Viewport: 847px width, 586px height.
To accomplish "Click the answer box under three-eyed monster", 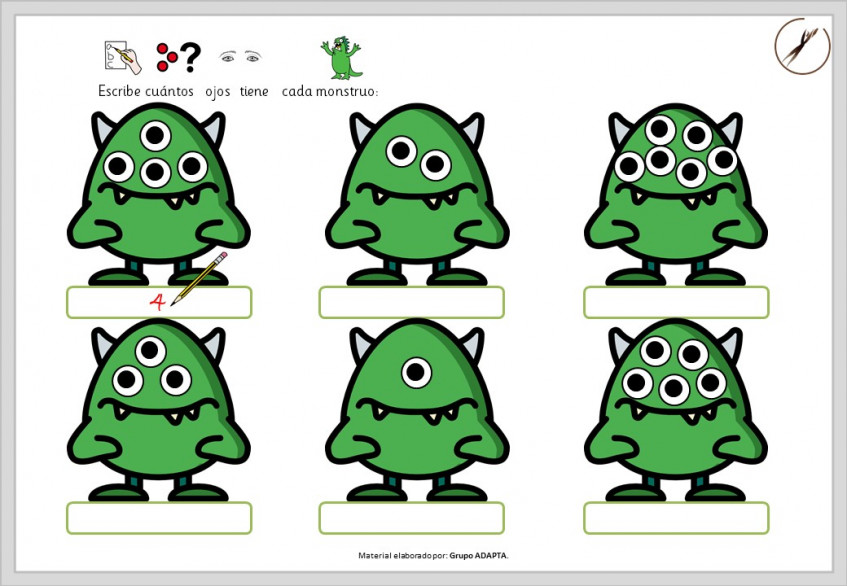I will (159, 518).
